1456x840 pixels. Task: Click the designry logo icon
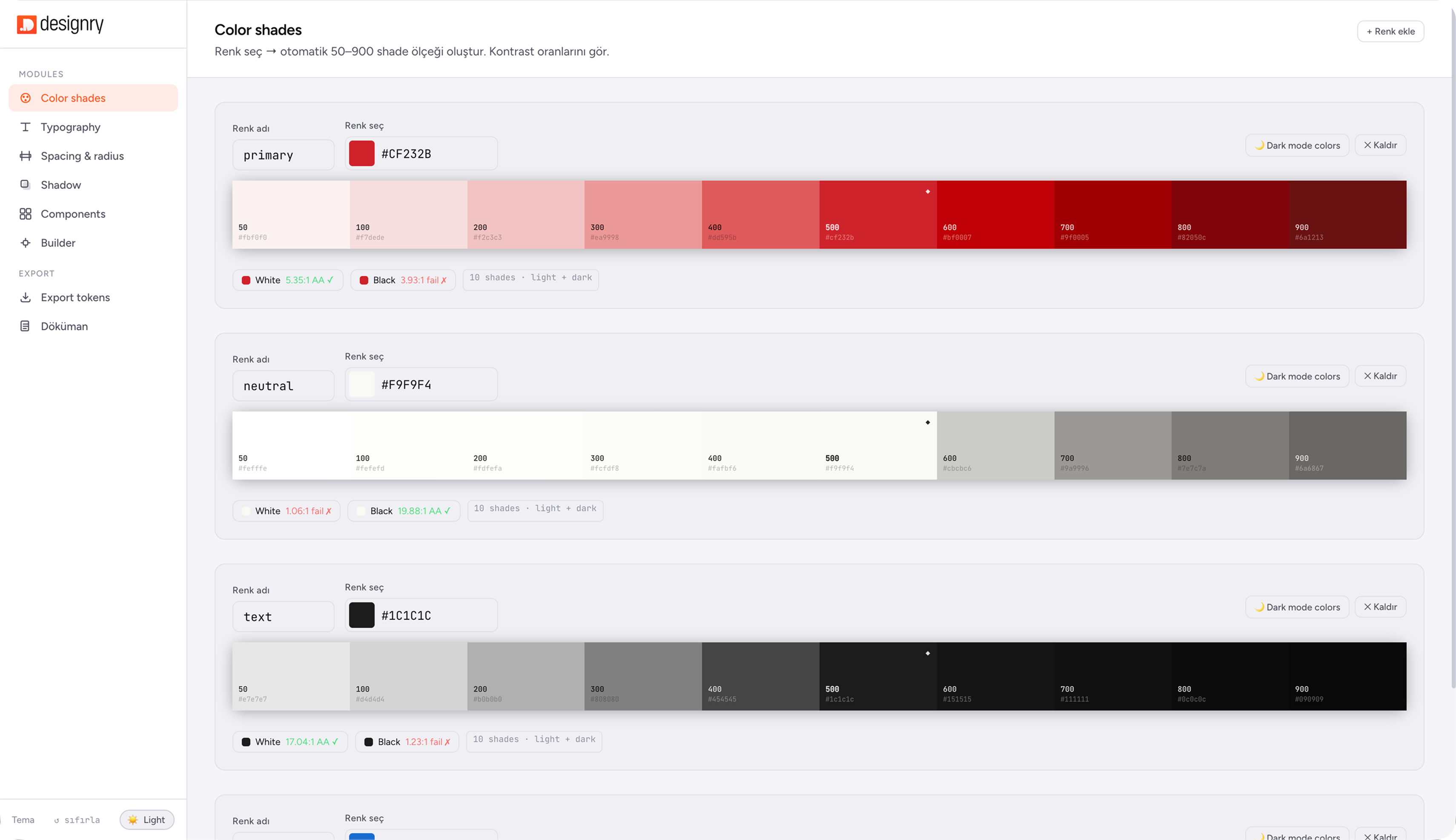pyautogui.click(x=26, y=24)
